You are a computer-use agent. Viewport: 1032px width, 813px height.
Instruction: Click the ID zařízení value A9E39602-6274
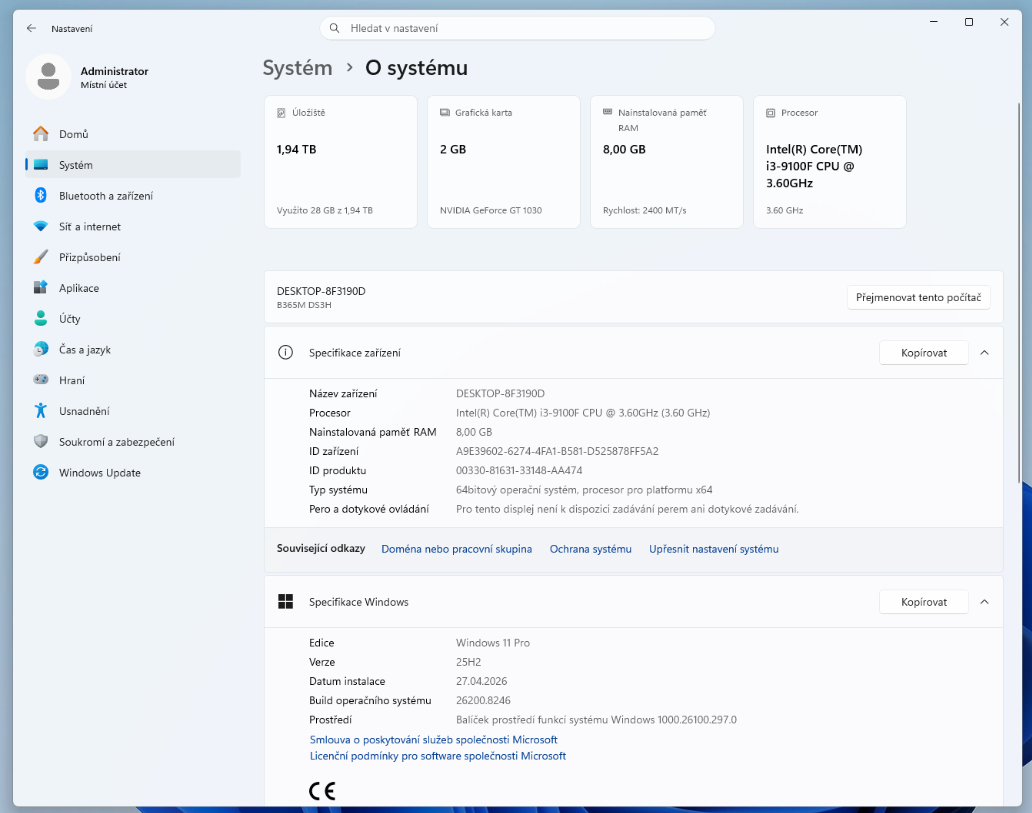557,451
